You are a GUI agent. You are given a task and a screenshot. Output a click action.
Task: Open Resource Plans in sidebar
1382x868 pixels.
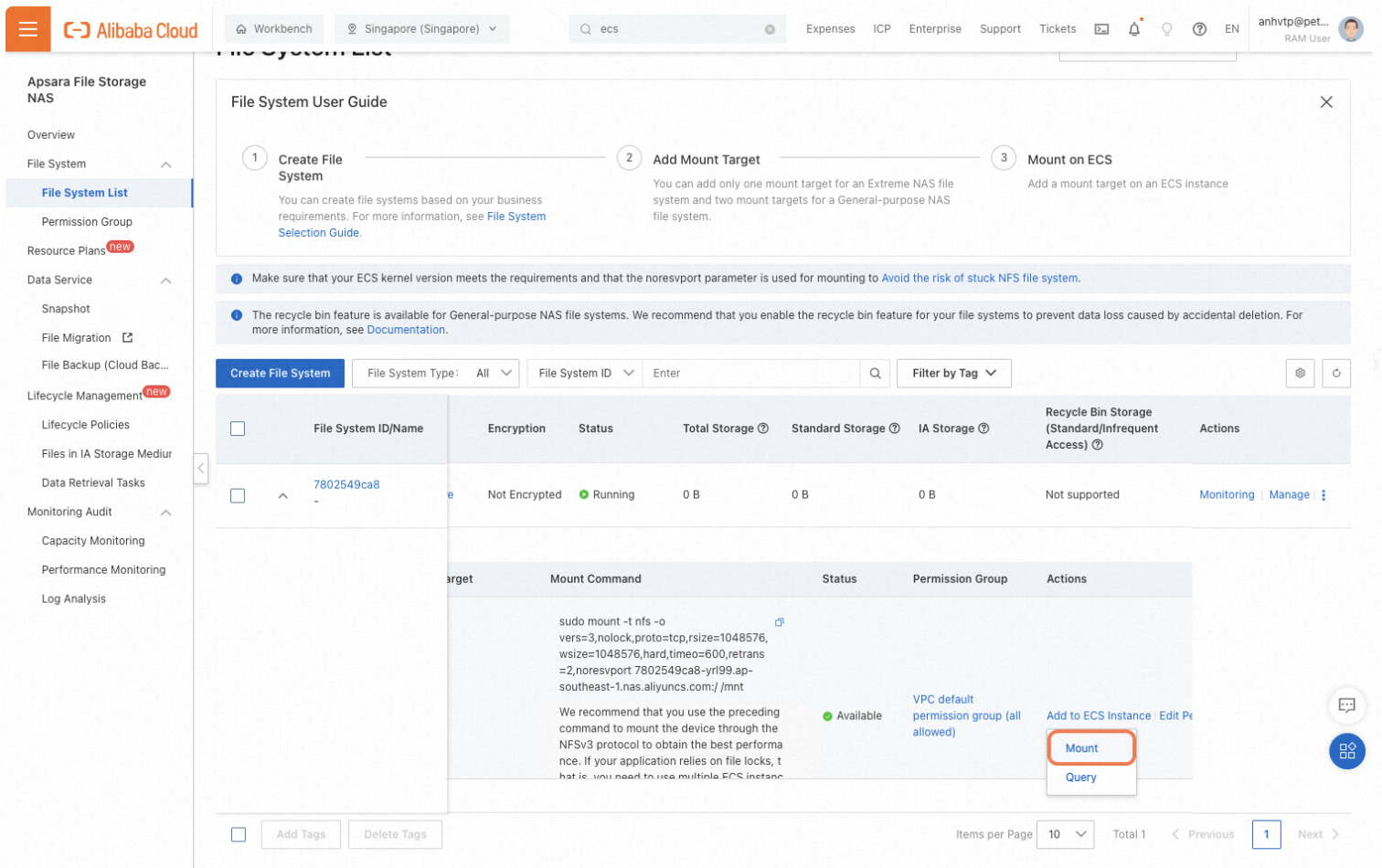[x=66, y=250]
